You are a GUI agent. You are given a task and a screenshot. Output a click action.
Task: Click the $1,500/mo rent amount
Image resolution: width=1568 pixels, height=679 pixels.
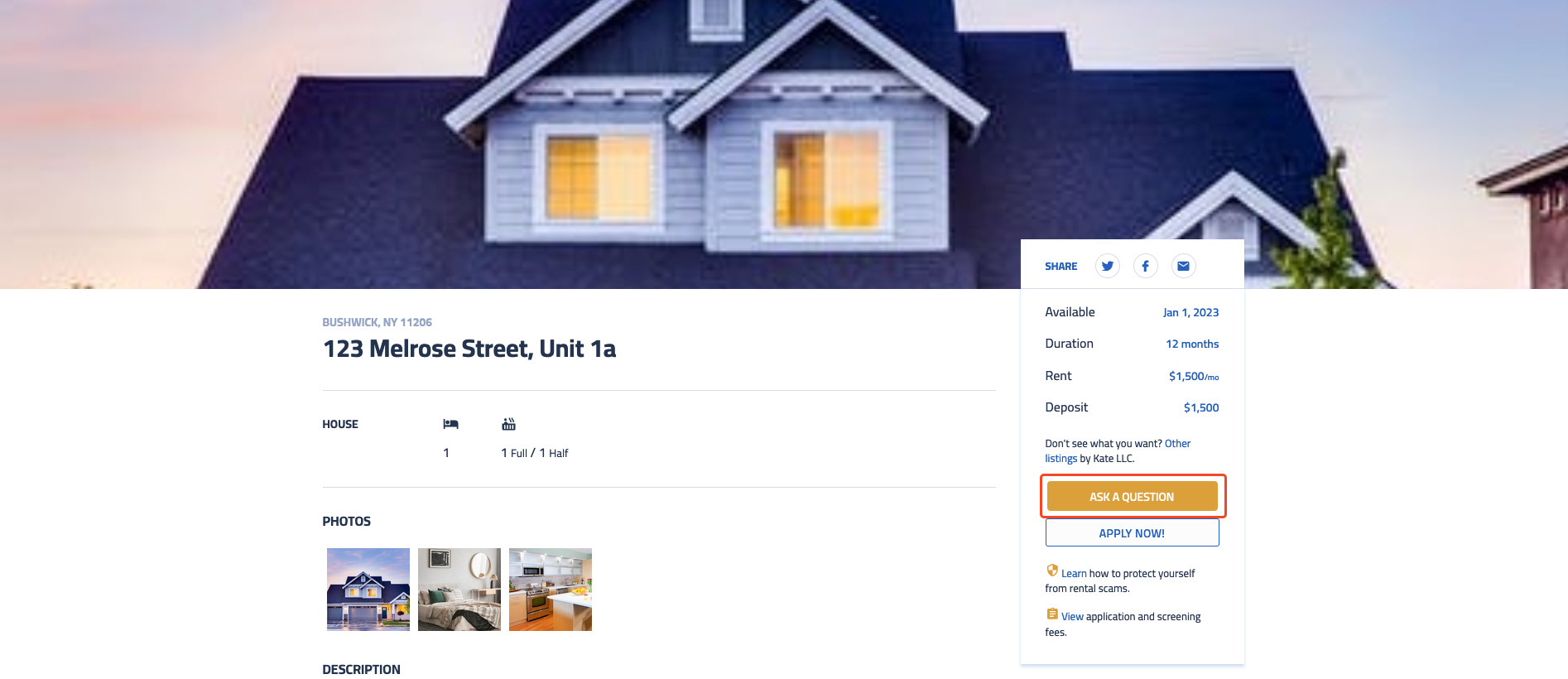click(1194, 376)
